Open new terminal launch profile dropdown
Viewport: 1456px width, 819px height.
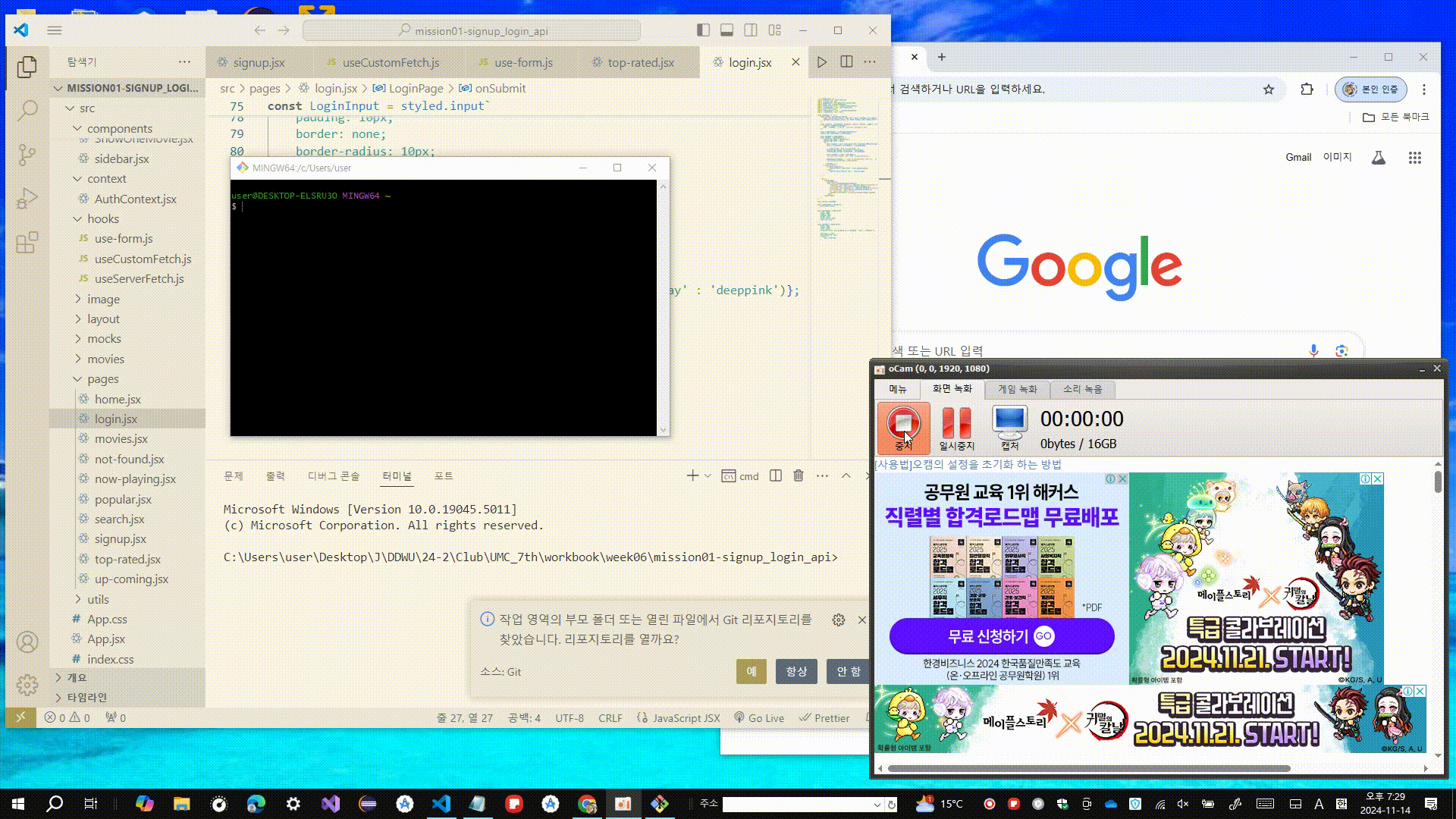708,475
